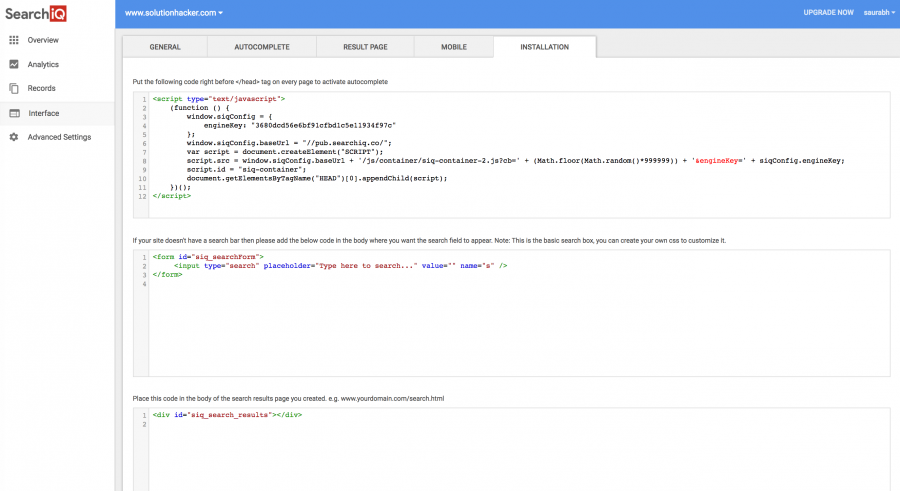Click the Advanced Settings gear icon

tap(14, 137)
